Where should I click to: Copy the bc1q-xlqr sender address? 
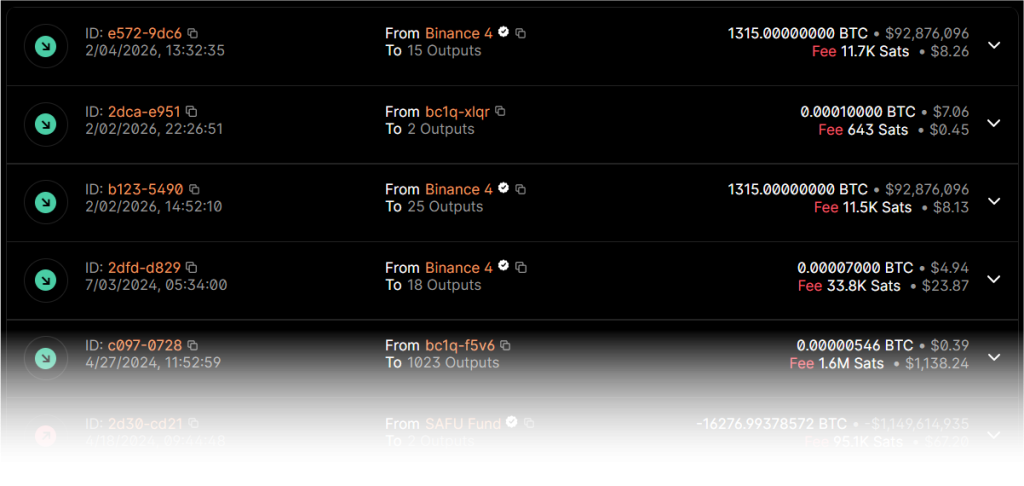501,111
